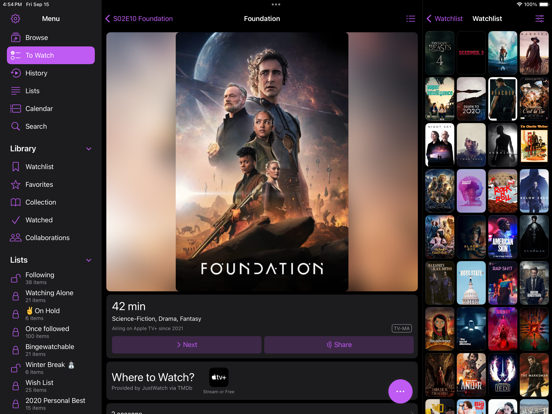Open Boys State poster
Screen dimensions: 552x414
[x=471, y=283]
